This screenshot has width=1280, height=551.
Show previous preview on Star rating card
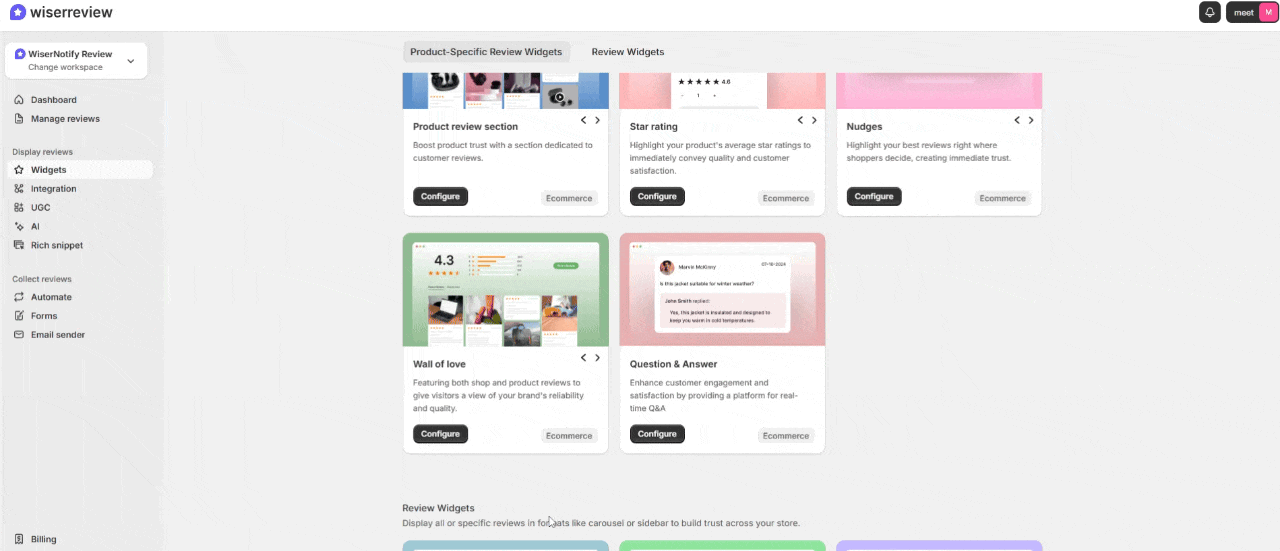coord(800,120)
